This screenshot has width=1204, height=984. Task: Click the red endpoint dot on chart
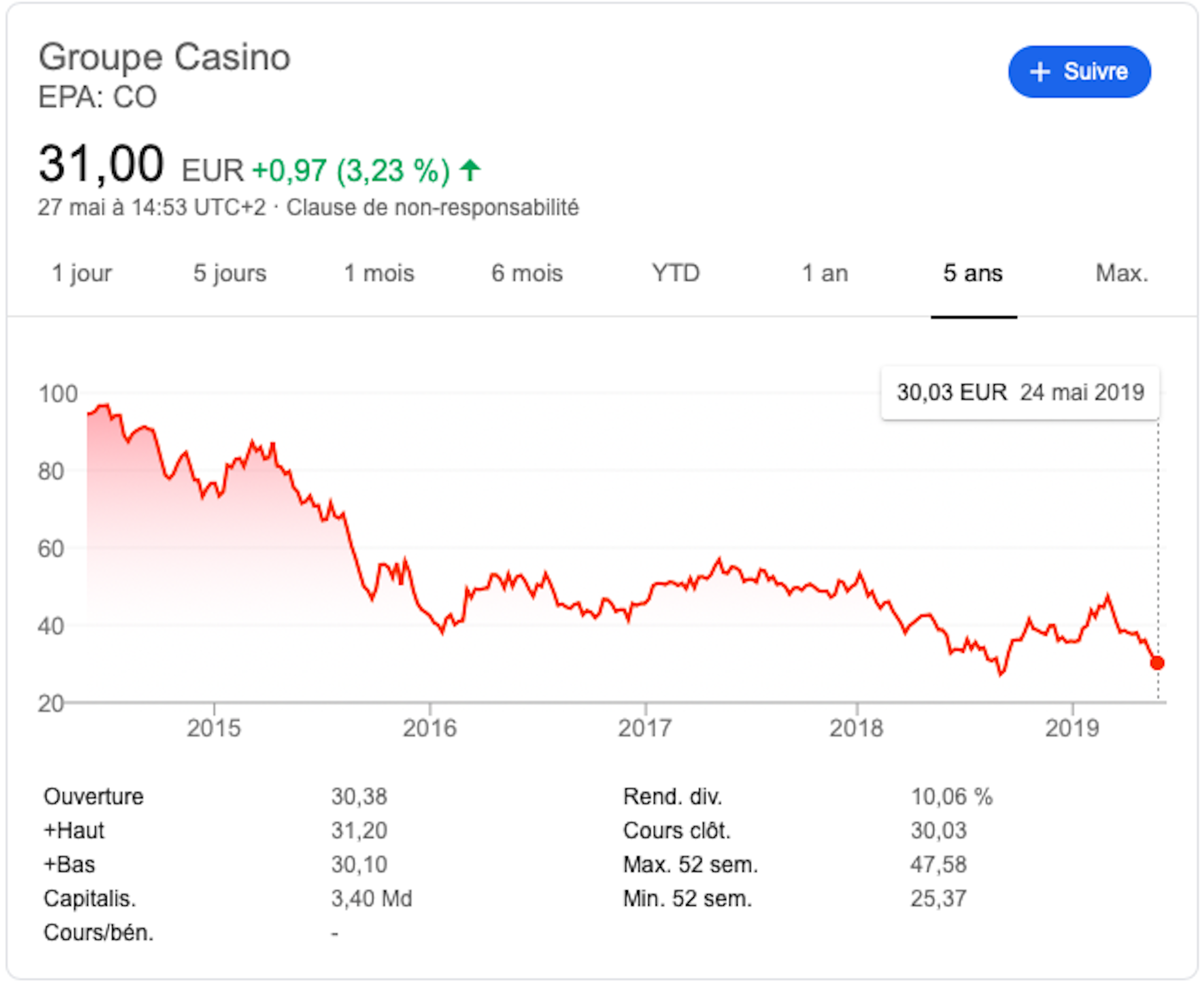[1157, 662]
